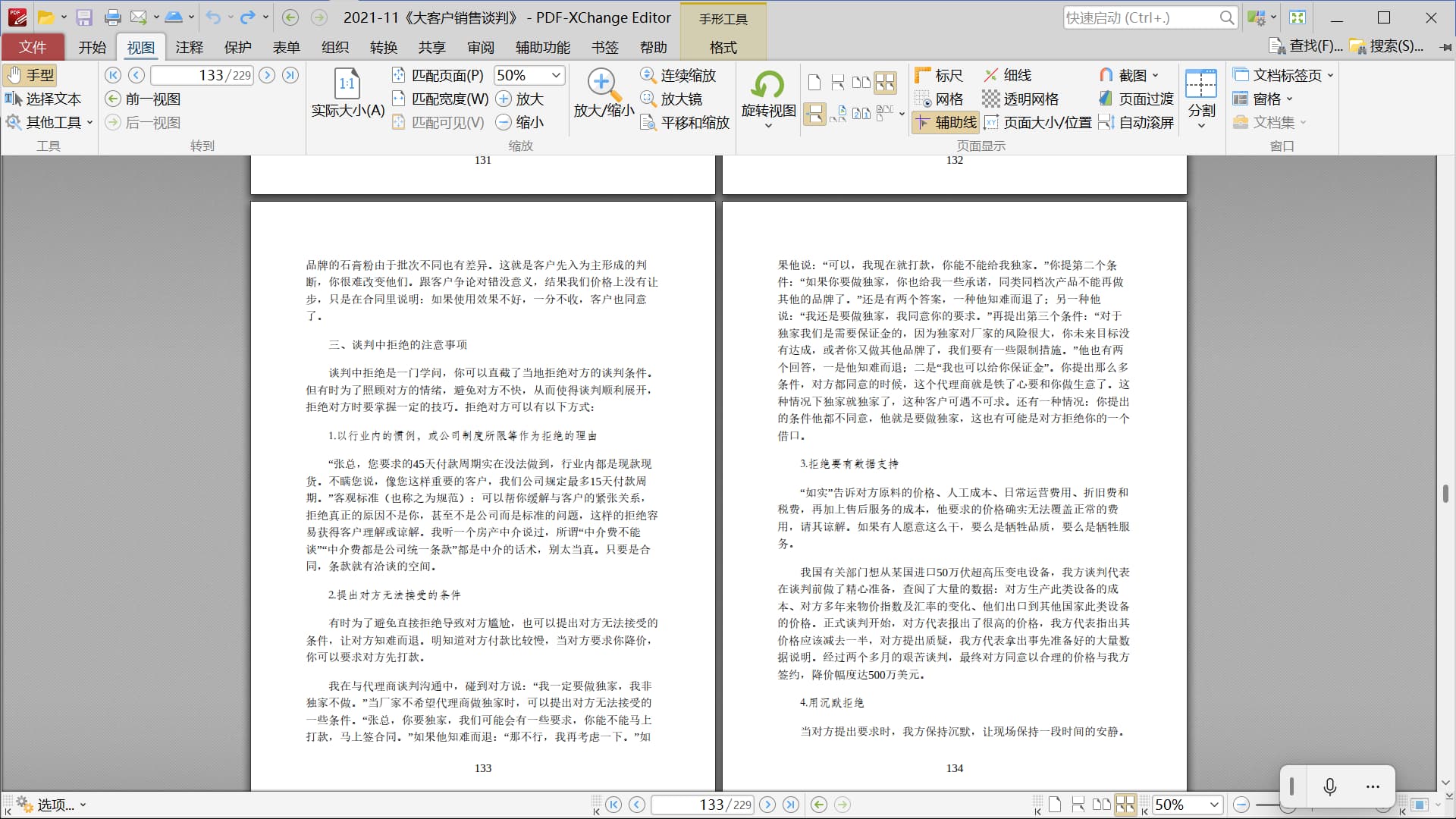
Task: Click Fit Width 匹配宽度 button
Action: [x=441, y=99]
